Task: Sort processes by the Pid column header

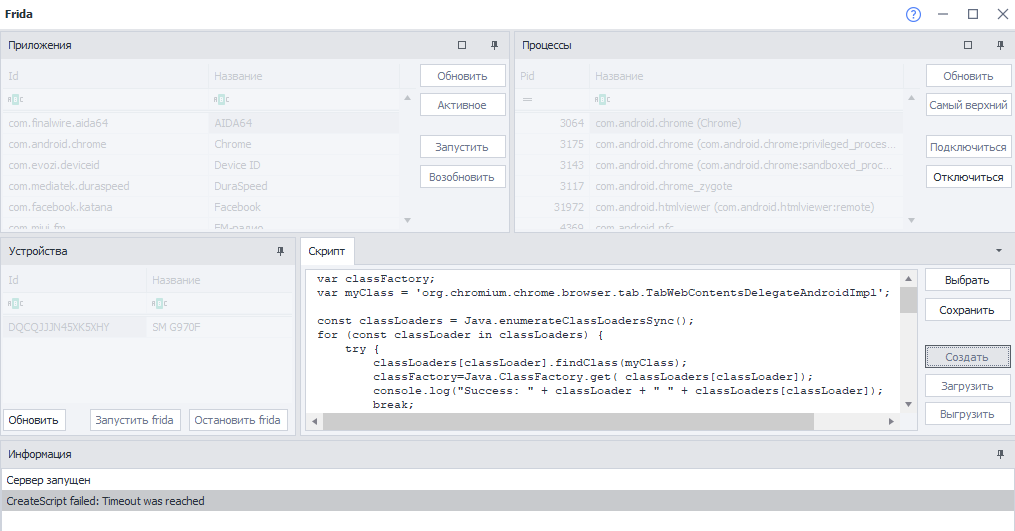Action: pyautogui.click(x=552, y=76)
